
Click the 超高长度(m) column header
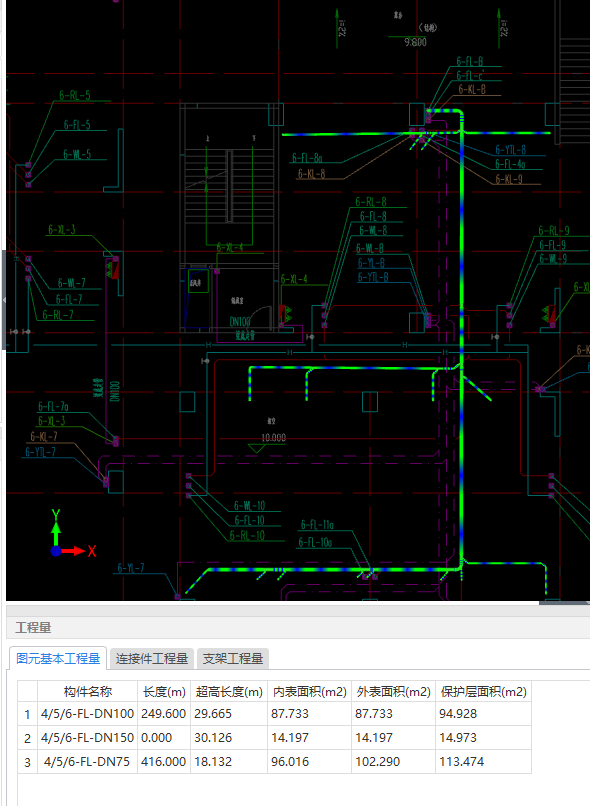coord(229,691)
